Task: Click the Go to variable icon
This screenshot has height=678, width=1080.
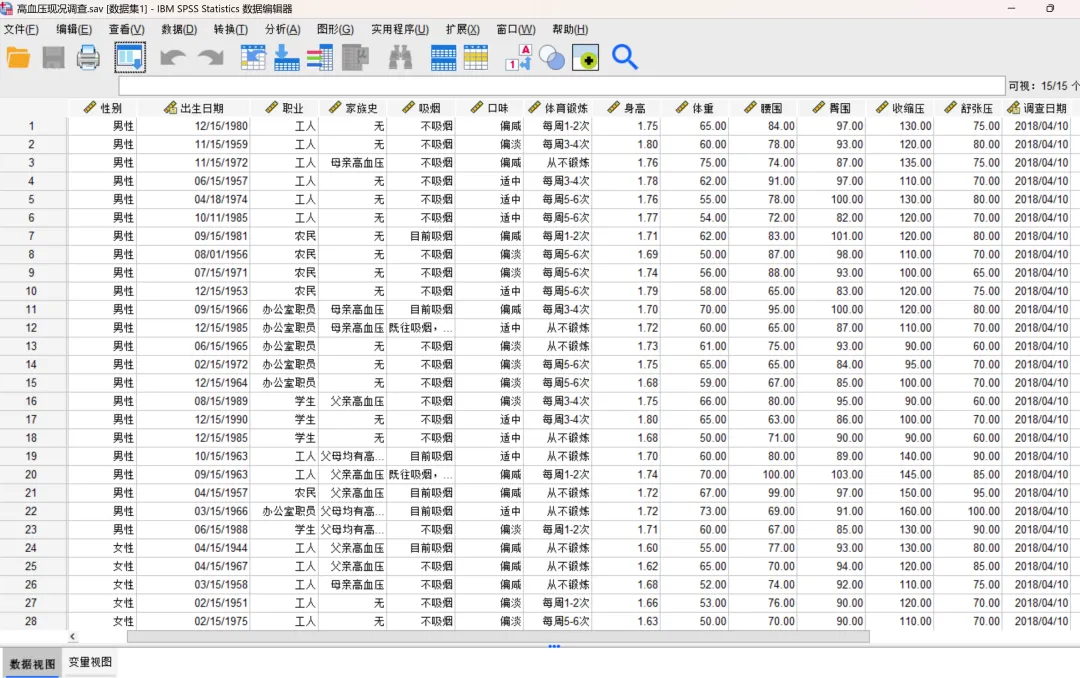Action: tap(287, 58)
